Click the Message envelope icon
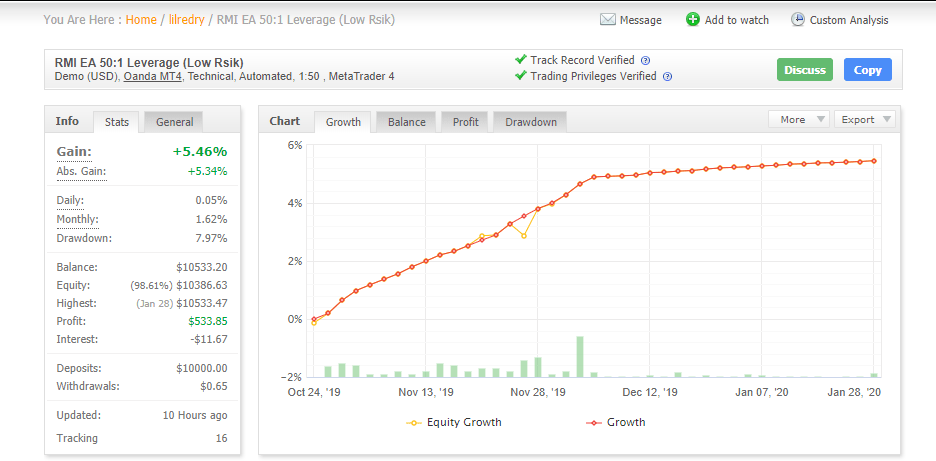This screenshot has width=936, height=461. coord(607,20)
